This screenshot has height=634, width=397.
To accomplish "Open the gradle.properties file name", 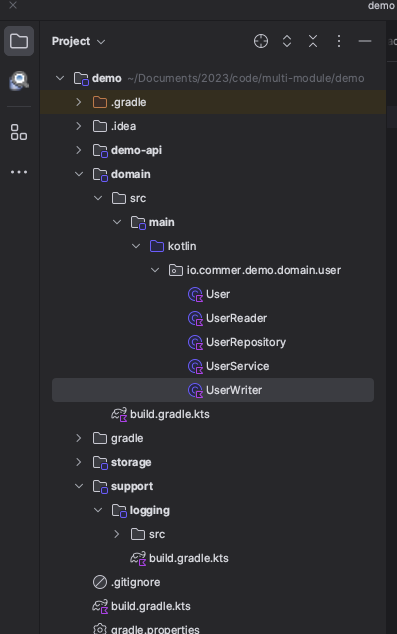I will click(155, 629).
